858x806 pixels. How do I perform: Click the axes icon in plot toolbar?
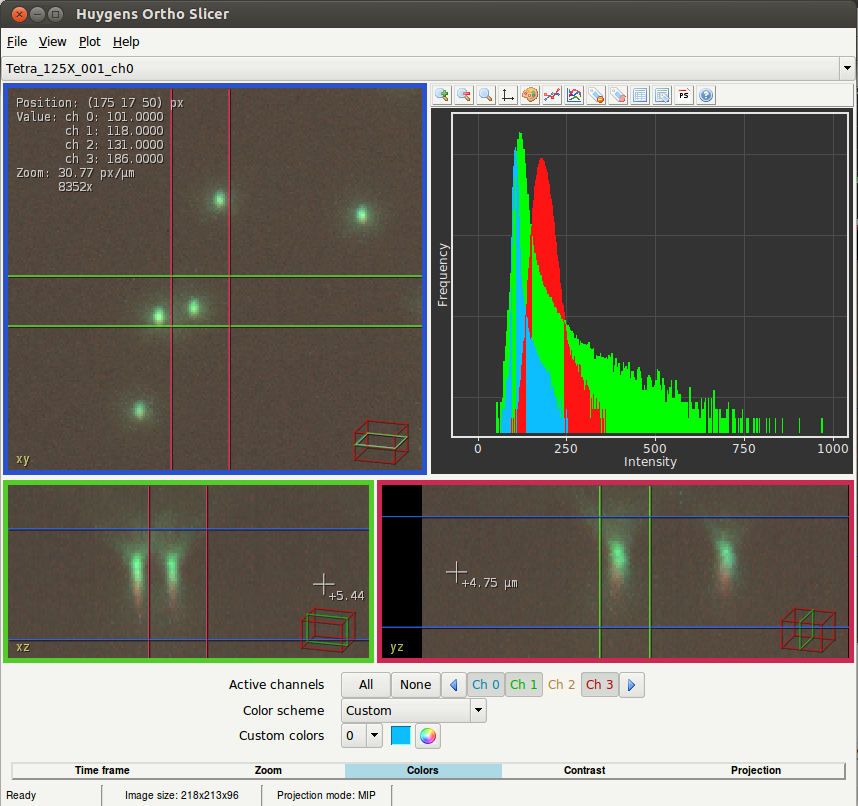pos(508,96)
